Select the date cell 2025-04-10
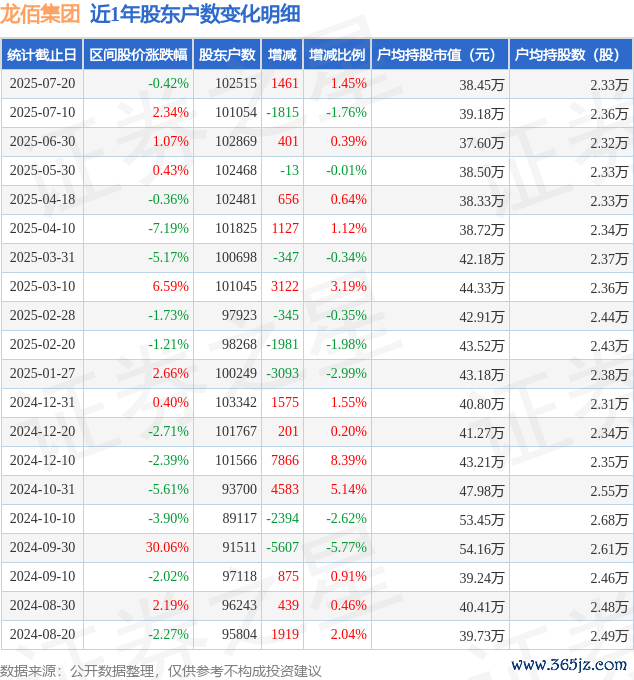This screenshot has width=634, height=680. click(x=42, y=228)
